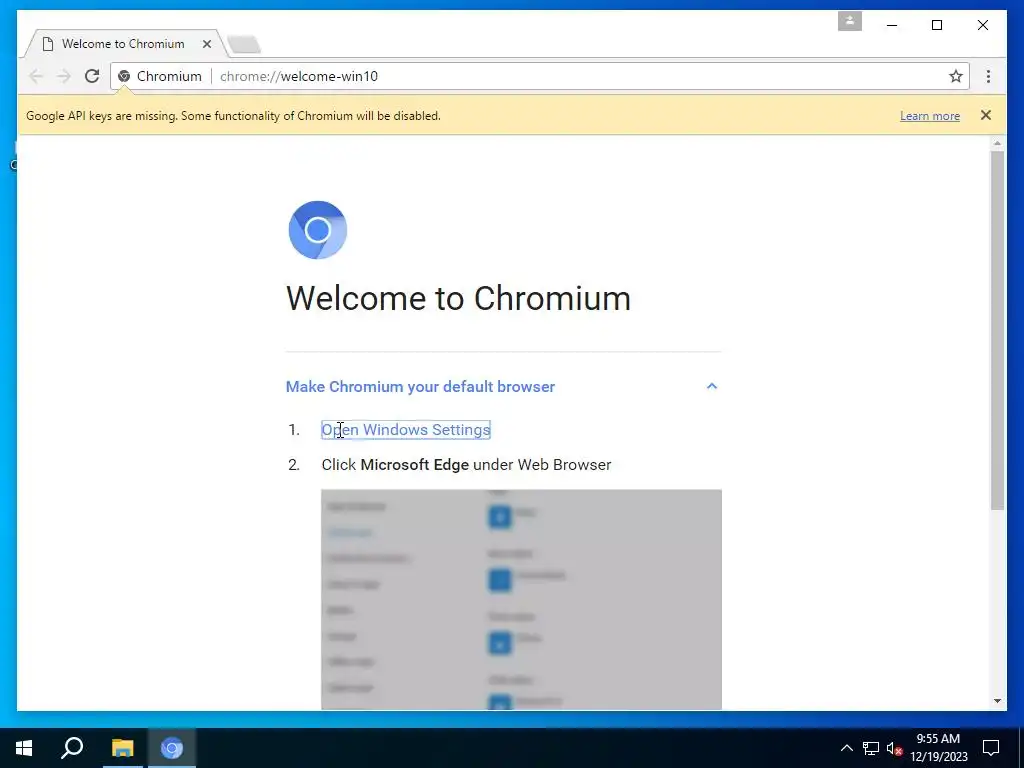Open the Windows Start menu
The height and width of the screenshot is (768, 1024).
pos(24,748)
